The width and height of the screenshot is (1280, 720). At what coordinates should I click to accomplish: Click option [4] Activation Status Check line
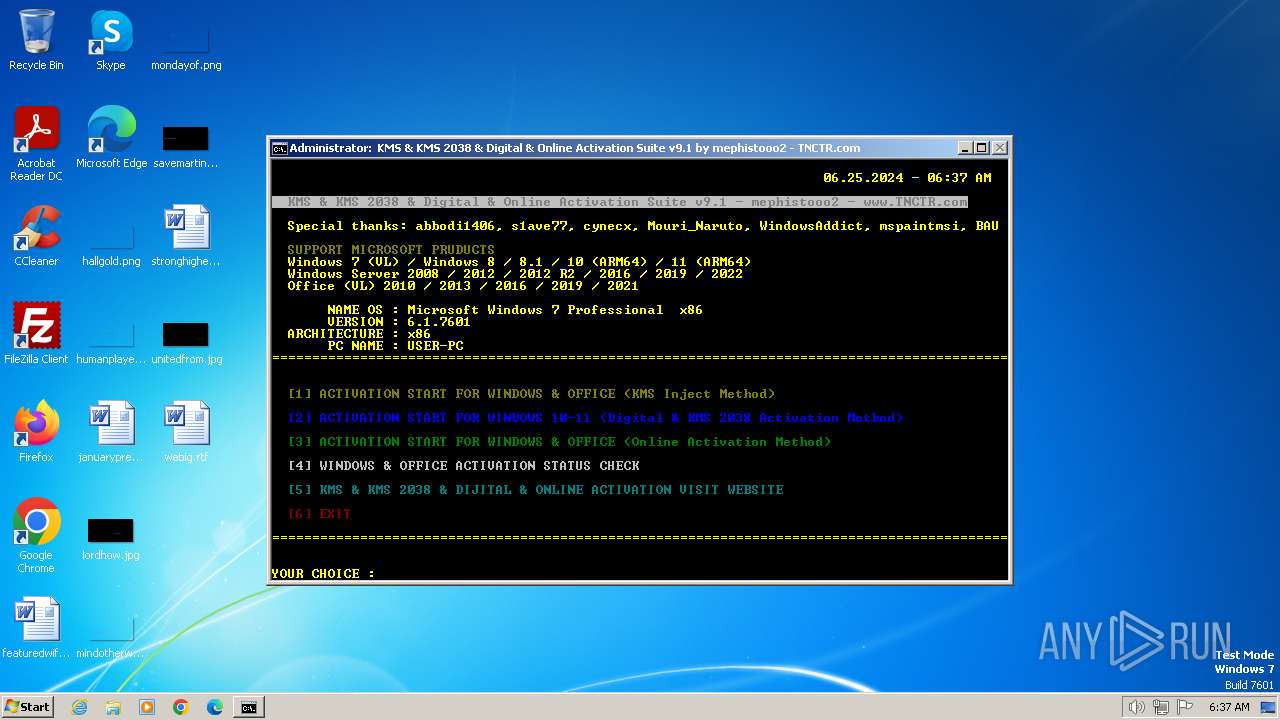463,466
